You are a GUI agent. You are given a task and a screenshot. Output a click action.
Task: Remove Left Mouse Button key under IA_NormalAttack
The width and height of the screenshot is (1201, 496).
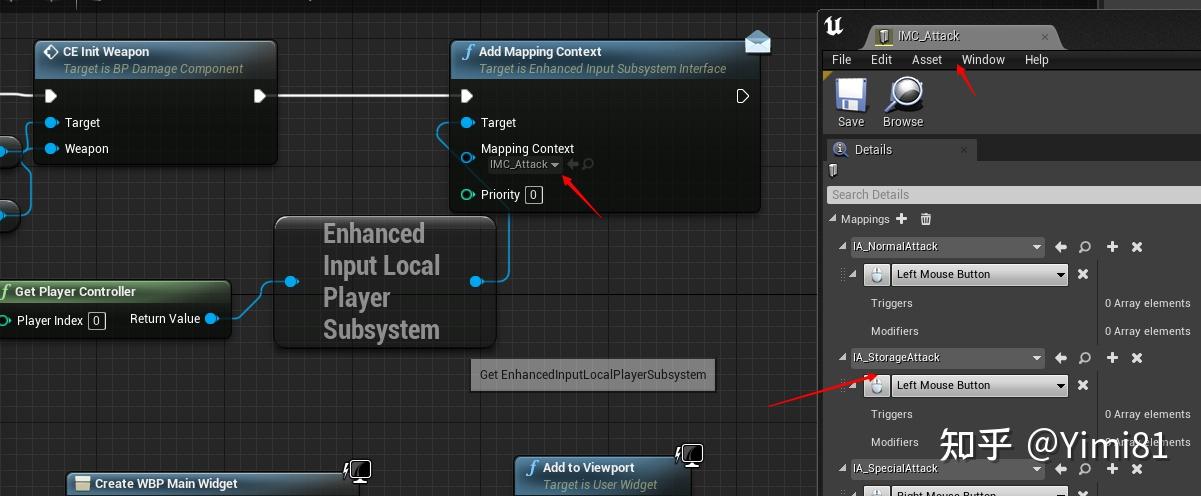[1083, 274]
